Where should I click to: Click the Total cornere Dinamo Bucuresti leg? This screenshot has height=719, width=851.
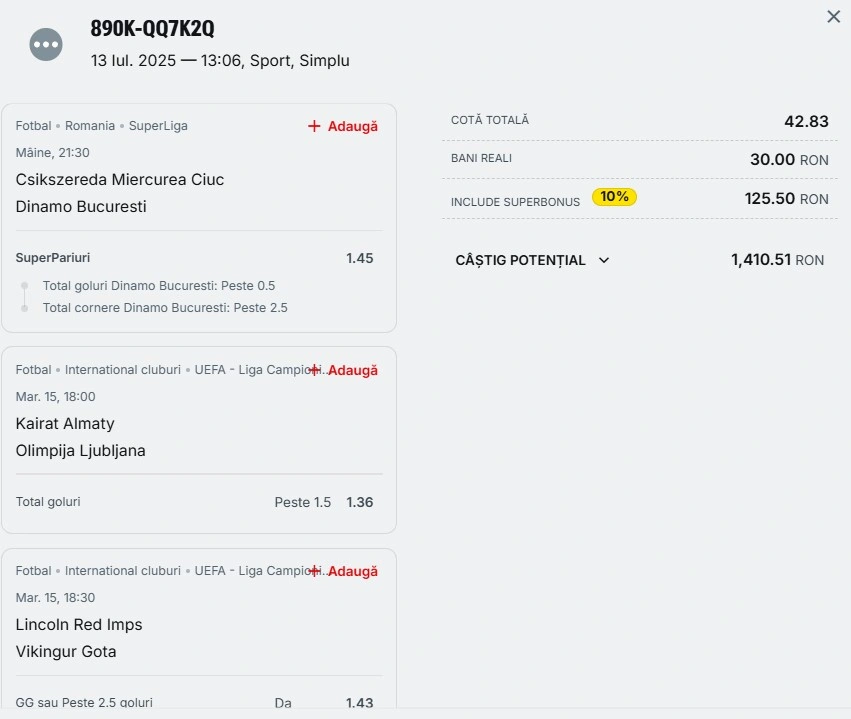(165, 308)
